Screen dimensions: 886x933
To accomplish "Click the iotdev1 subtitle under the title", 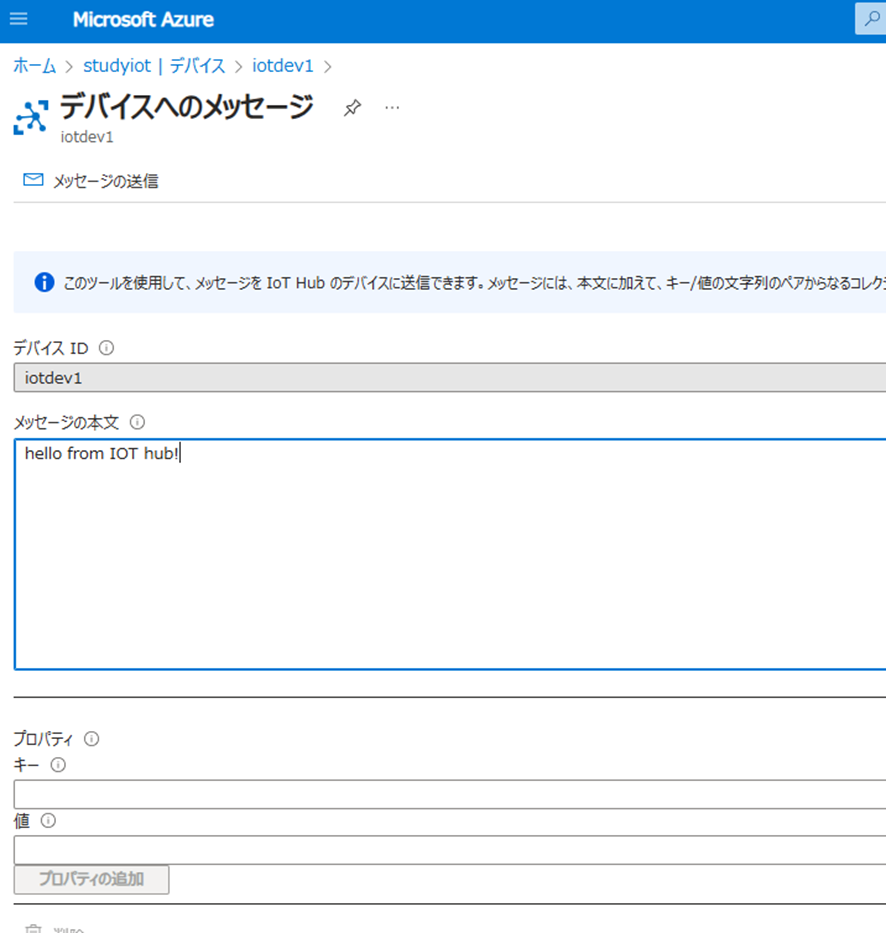I will [87, 137].
